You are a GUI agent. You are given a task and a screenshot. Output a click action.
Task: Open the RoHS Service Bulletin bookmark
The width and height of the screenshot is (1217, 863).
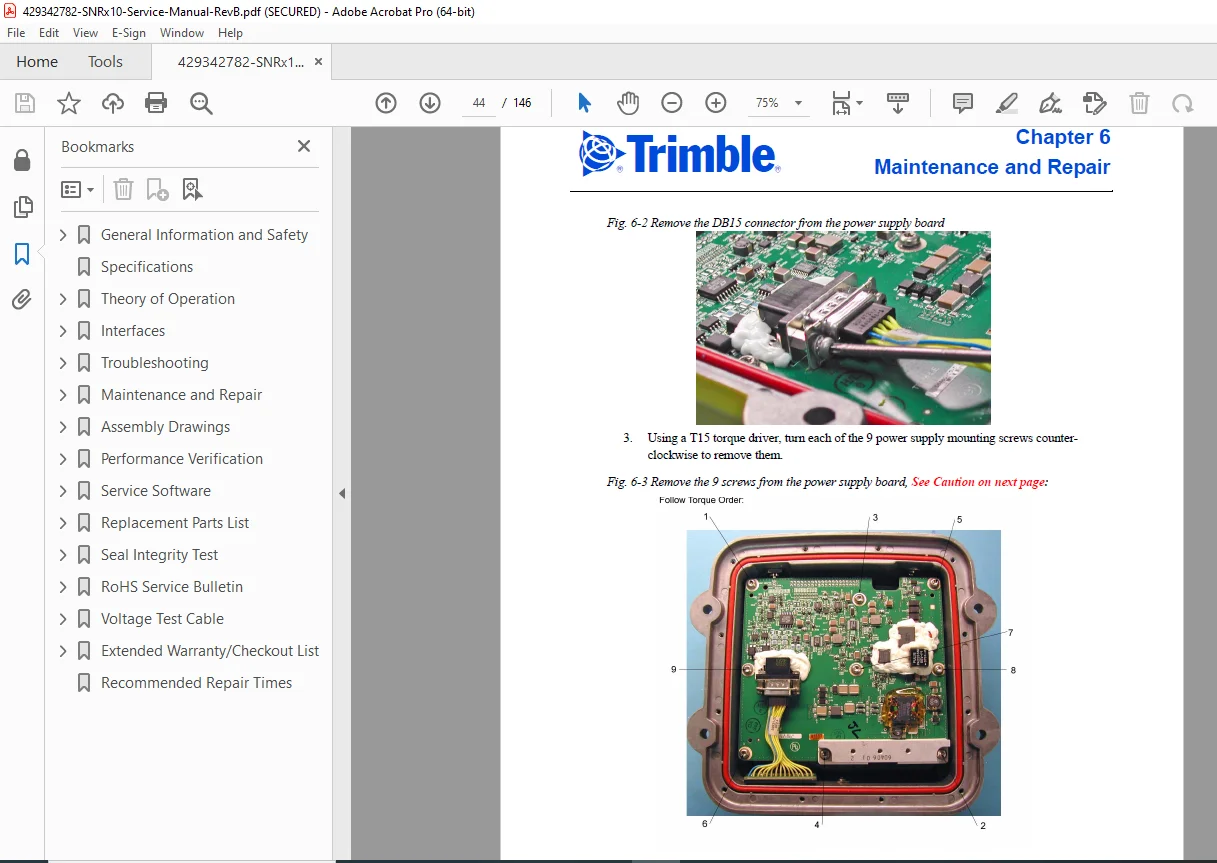[x=172, y=587]
